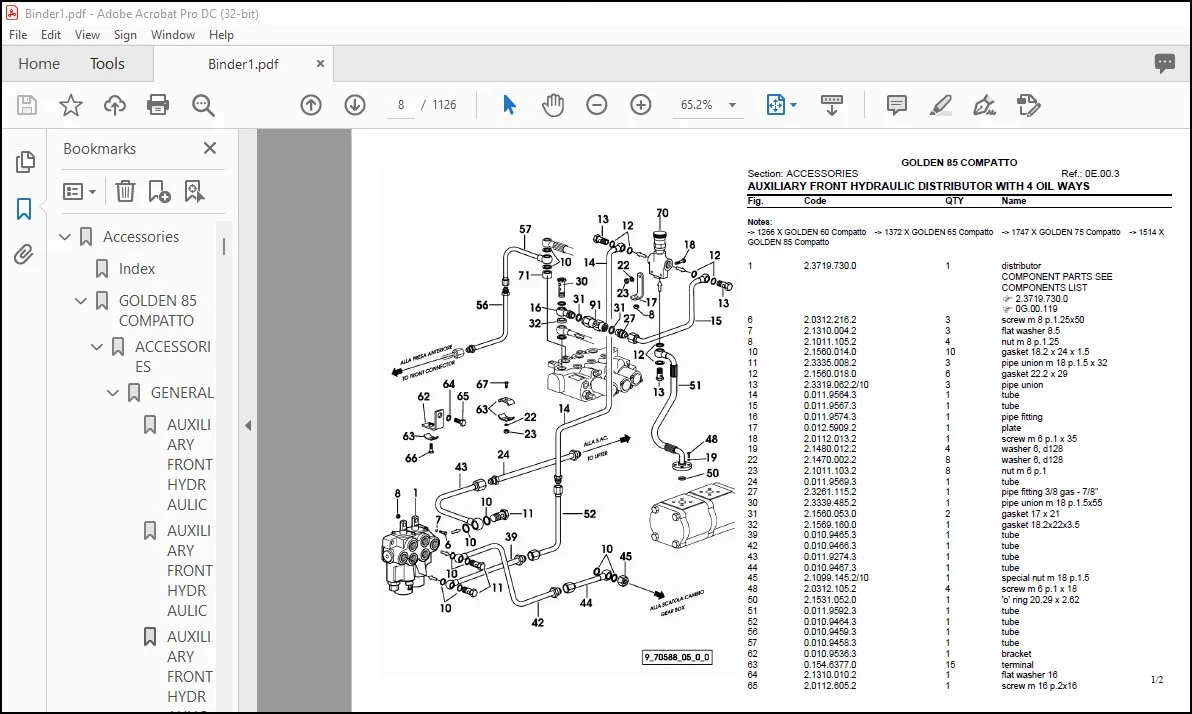1192x714 pixels.
Task: Open the bookmark options list dropdown
Action: click(x=79, y=191)
